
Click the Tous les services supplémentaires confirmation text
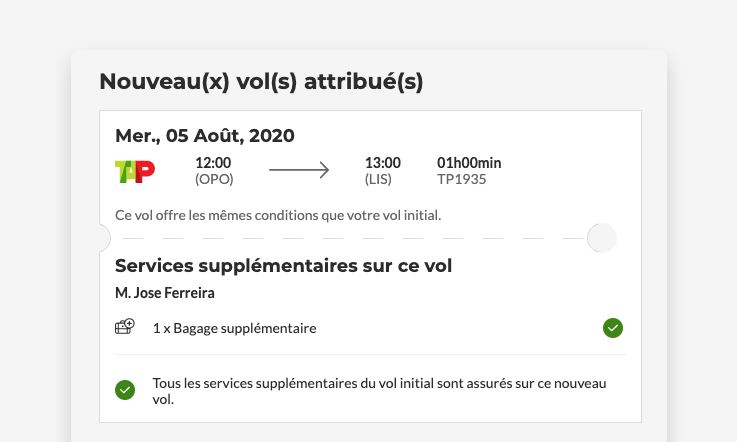(379, 391)
